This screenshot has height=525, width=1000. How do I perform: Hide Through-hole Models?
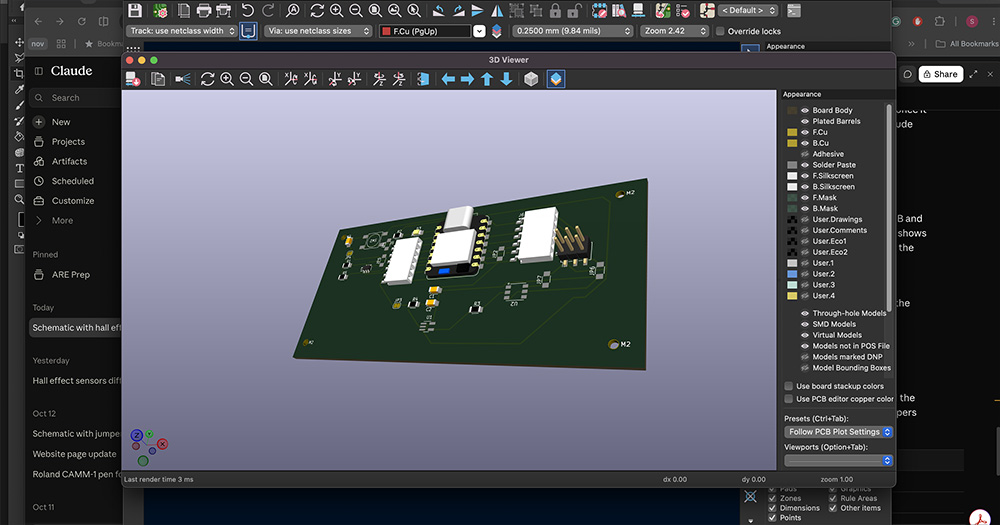(x=805, y=313)
